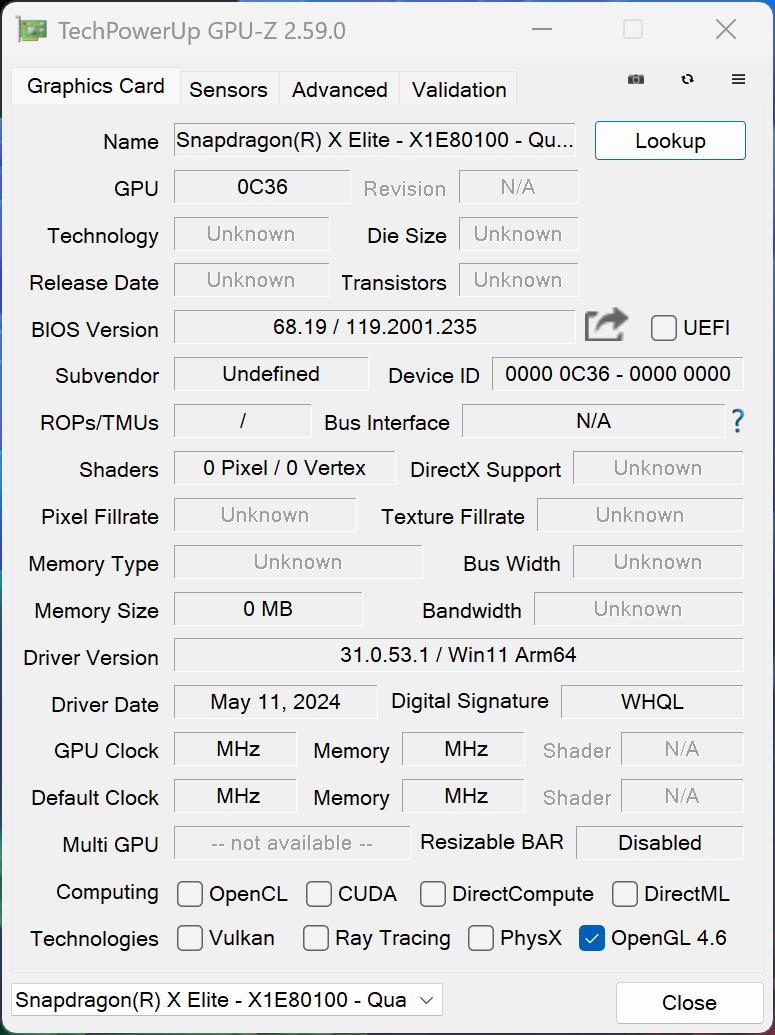Close GPU-Z with the title bar X
The width and height of the screenshot is (775, 1035).
pyautogui.click(x=725, y=30)
